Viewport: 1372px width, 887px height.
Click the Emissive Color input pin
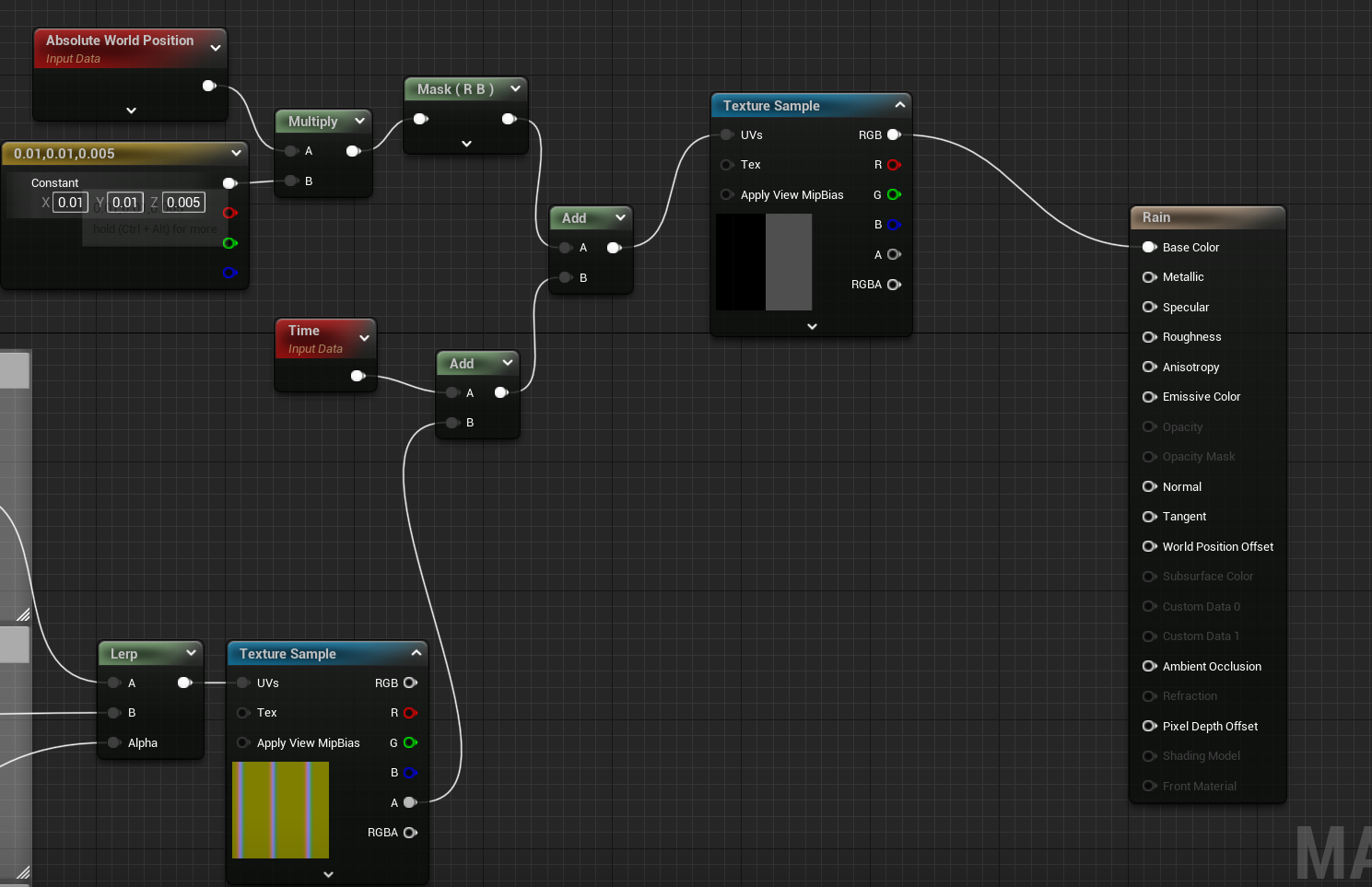coord(1149,397)
